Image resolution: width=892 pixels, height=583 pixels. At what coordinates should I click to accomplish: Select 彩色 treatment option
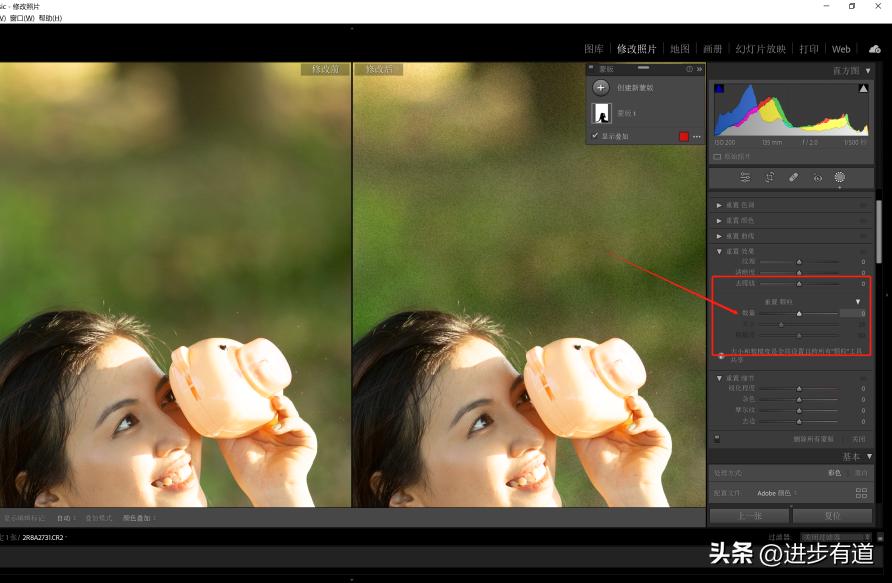click(x=835, y=473)
